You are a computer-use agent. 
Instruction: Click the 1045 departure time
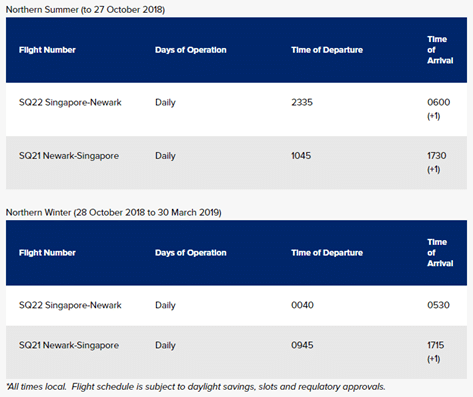pyautogui.click(x=301, y=156)
